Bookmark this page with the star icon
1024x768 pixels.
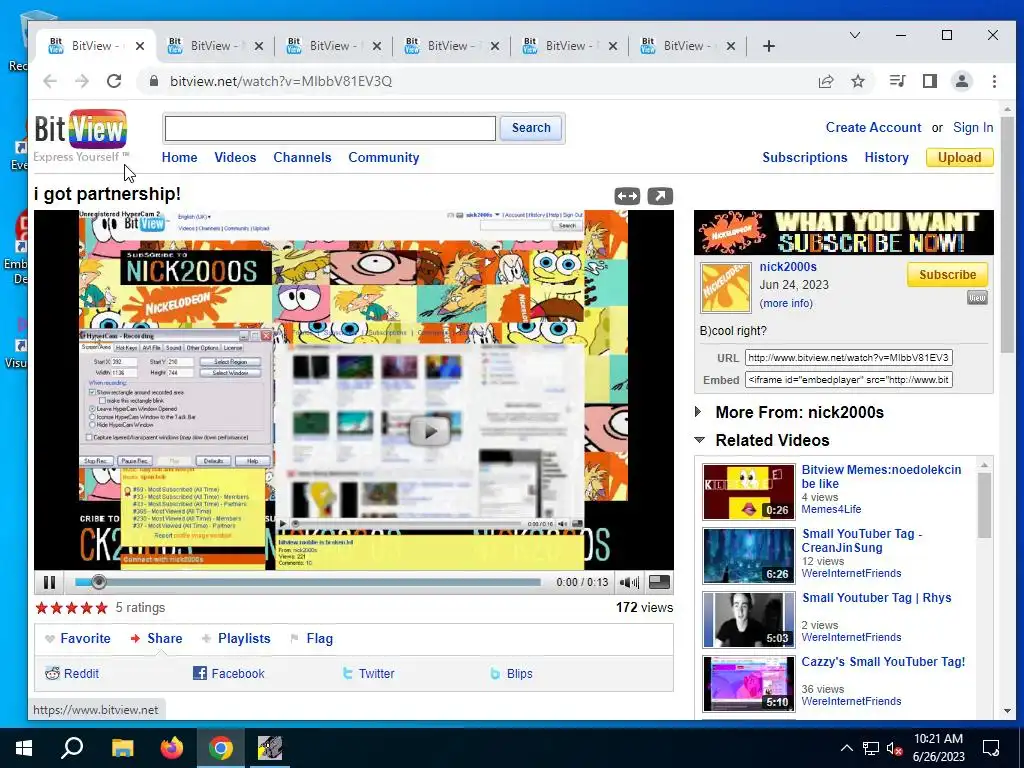coord(857,81)
